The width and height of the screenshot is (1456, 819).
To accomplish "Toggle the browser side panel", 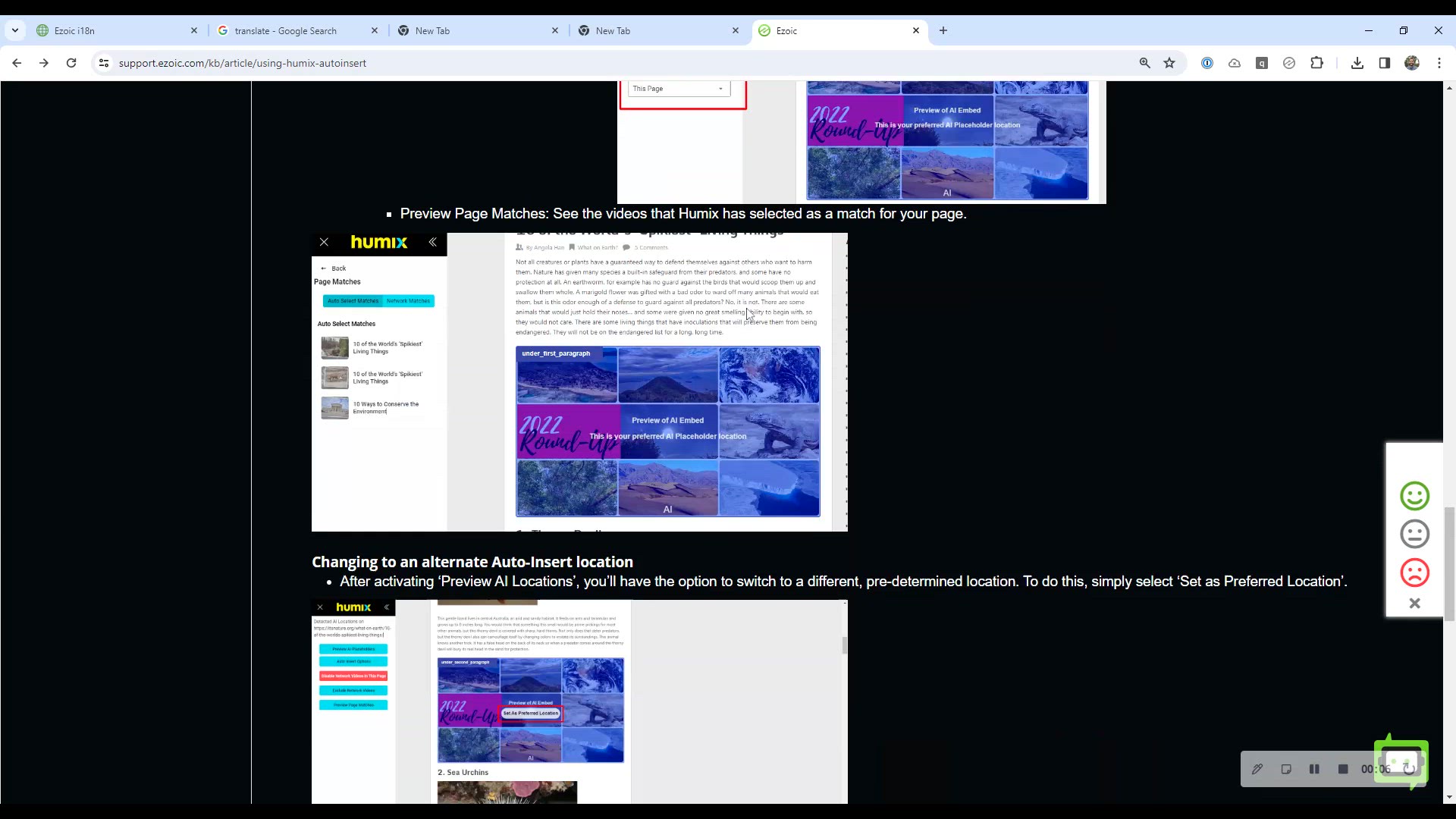I will 1385,63.
